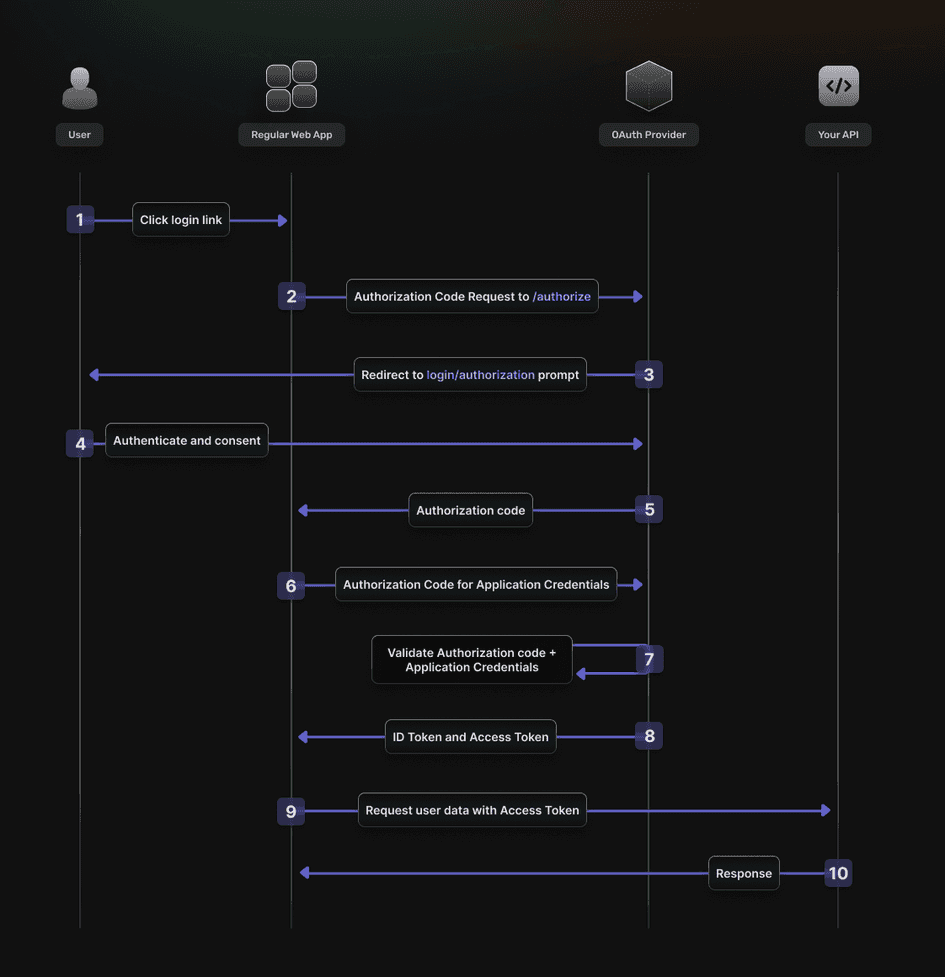Viewport: 945px width, 977px height.
Task: Click the "Authorization code" step label
Action: (470, 510)
